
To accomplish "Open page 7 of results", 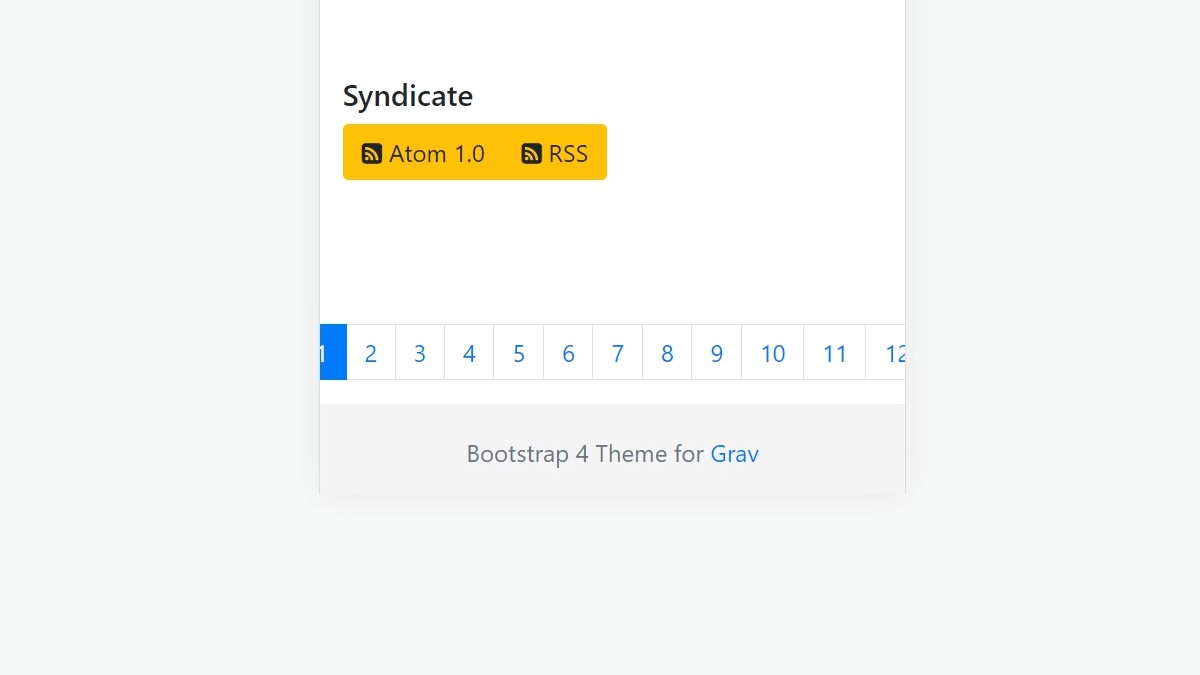I will tap(618, 353).
